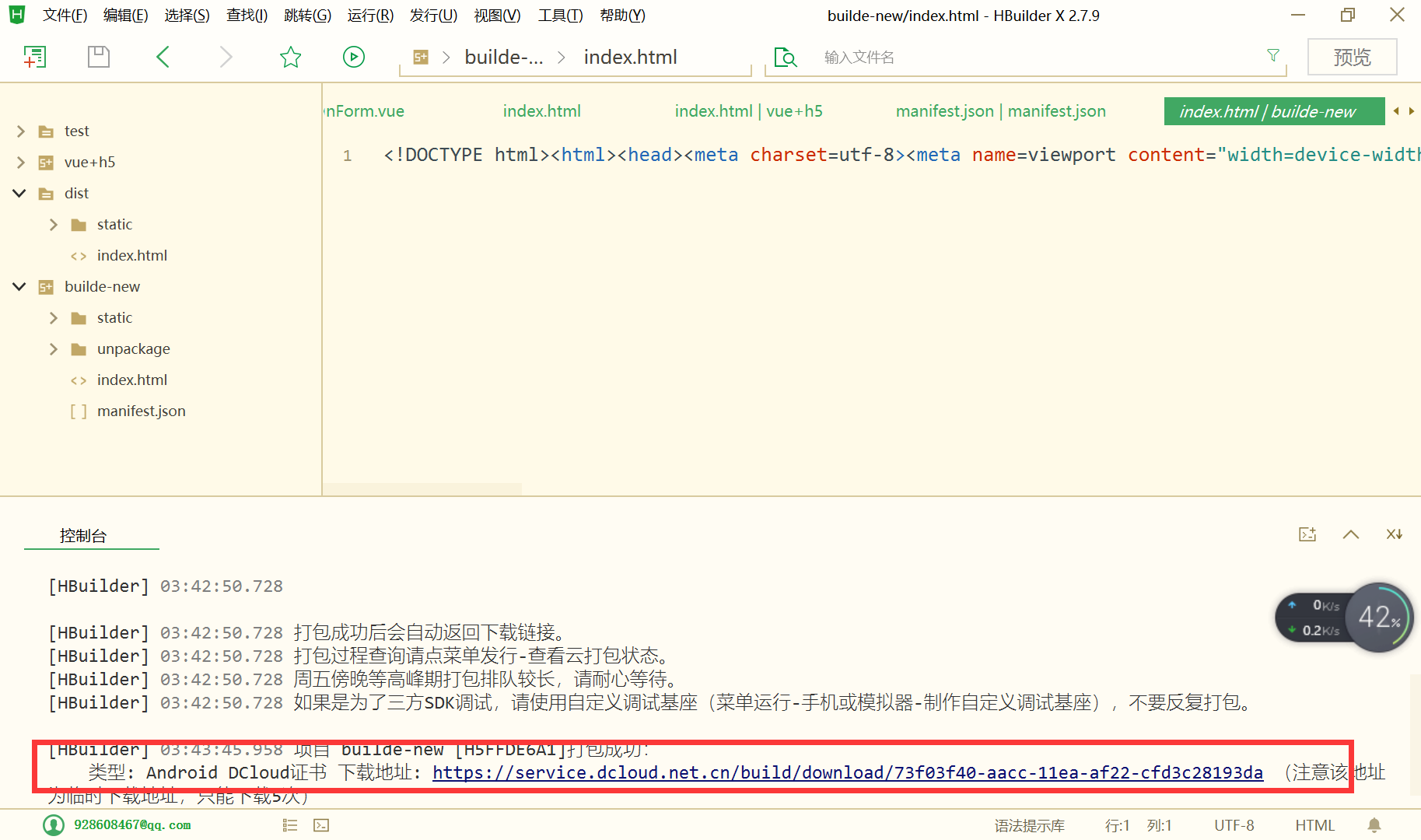
Task: Click builde-... in the breadcrumb
Action: tap(504, 58)
